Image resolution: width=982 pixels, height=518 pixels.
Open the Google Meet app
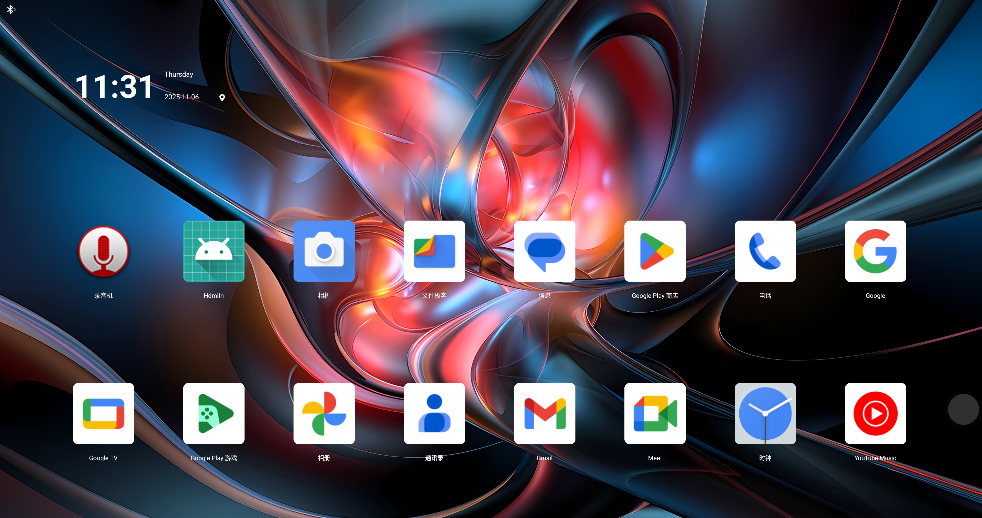654,413
